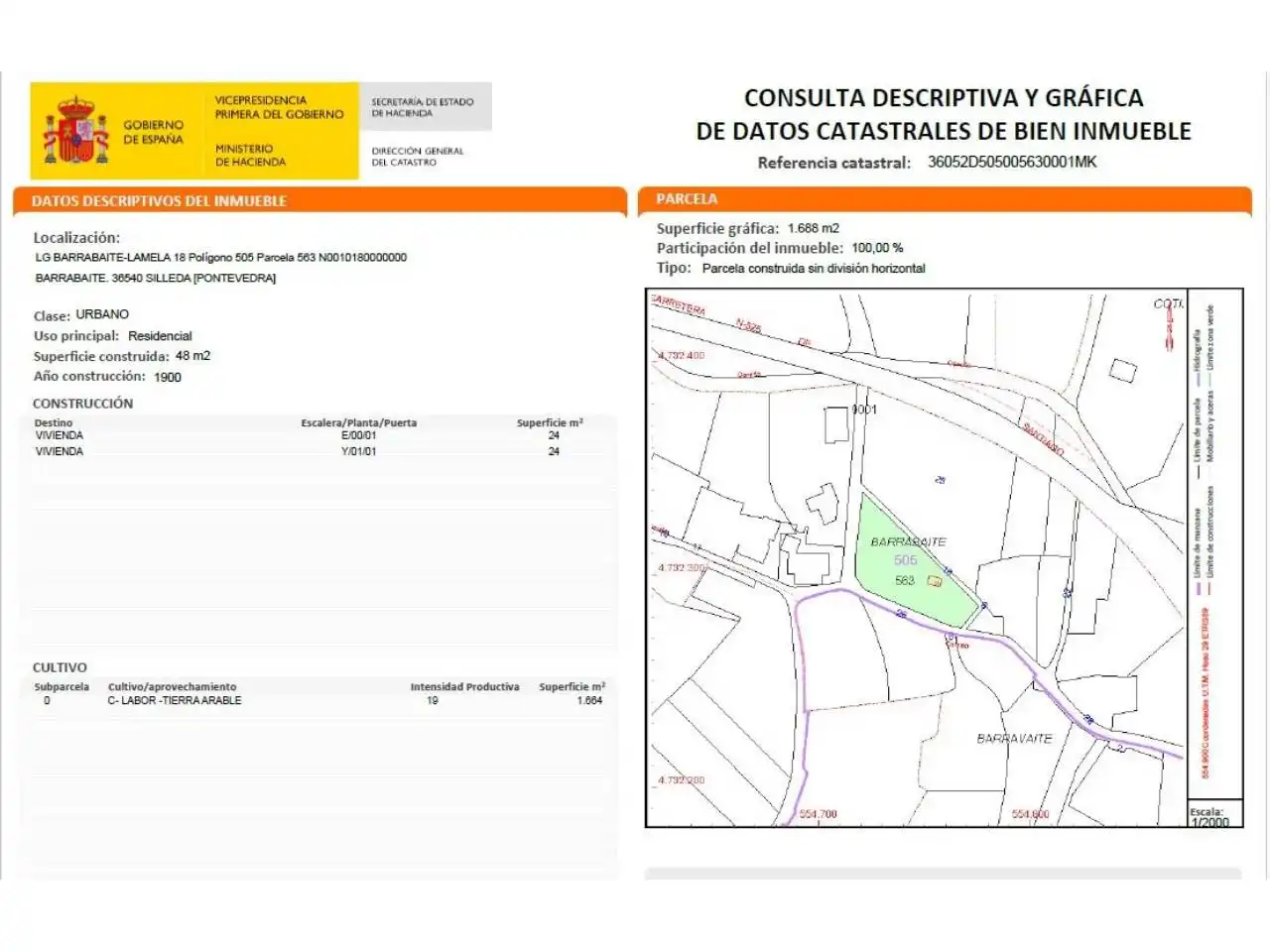Click 'MINISTERIO DE HACIENDA' text
This screenshot has width=1270, height=952.
[x=250, y=155]
